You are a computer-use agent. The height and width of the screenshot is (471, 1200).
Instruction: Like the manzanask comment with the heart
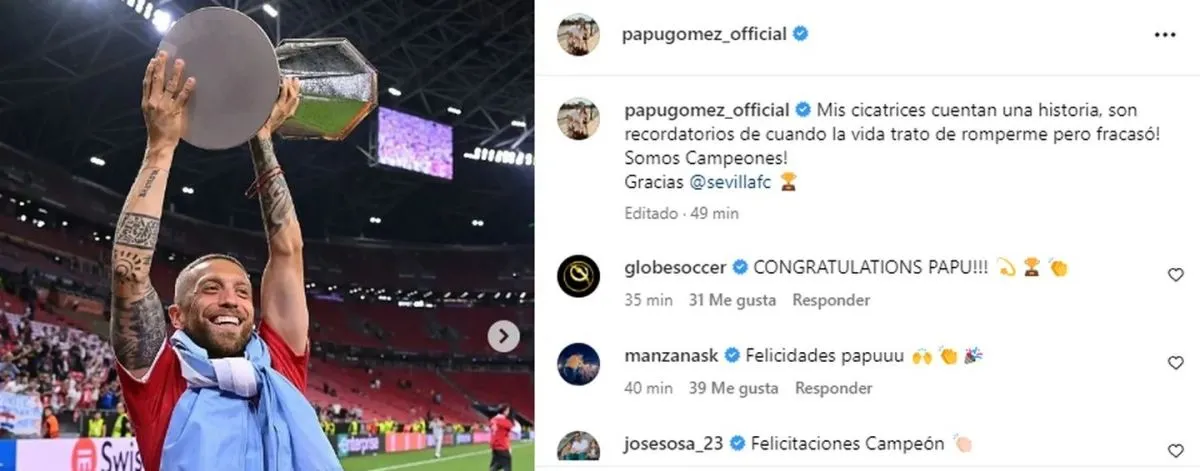tap(1176, 363)
